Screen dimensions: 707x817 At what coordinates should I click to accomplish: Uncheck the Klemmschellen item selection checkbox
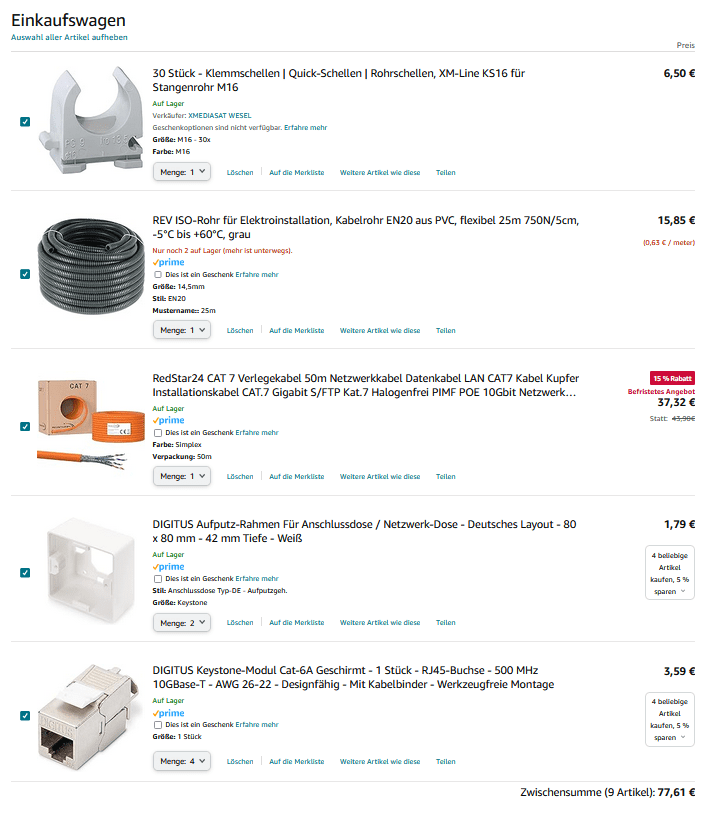coord(25,121)
